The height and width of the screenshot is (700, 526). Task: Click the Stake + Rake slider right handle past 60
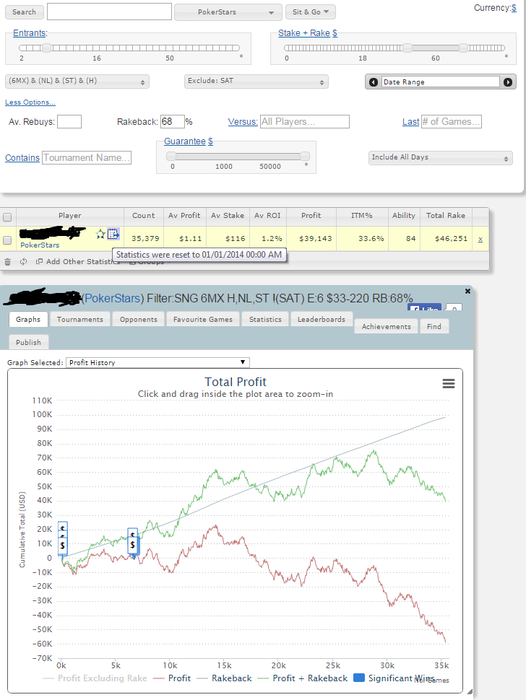[x=463, y=48]
